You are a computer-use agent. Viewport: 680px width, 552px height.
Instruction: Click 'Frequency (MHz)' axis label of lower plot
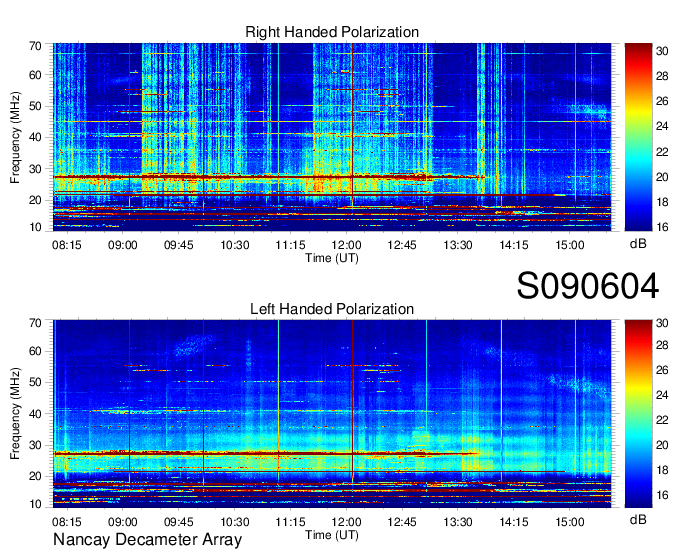pos(15,414)
